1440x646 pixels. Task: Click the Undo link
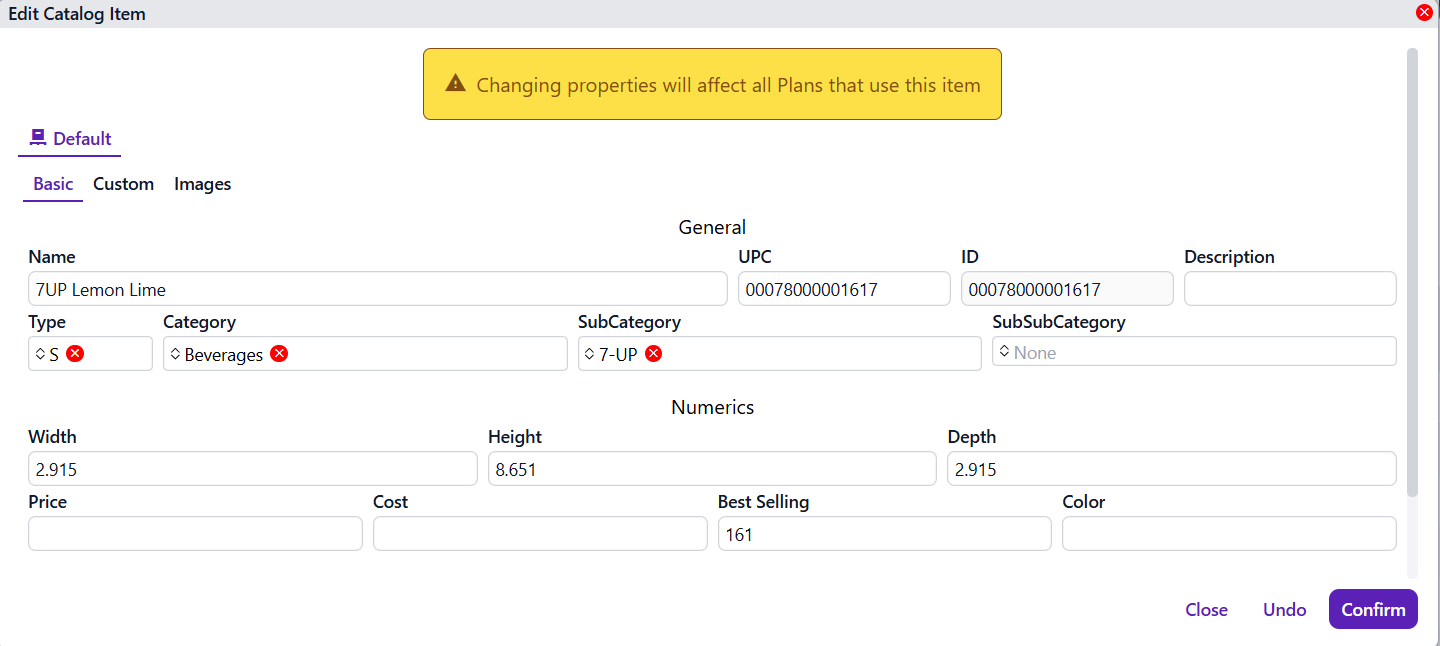pos(1284,610)
